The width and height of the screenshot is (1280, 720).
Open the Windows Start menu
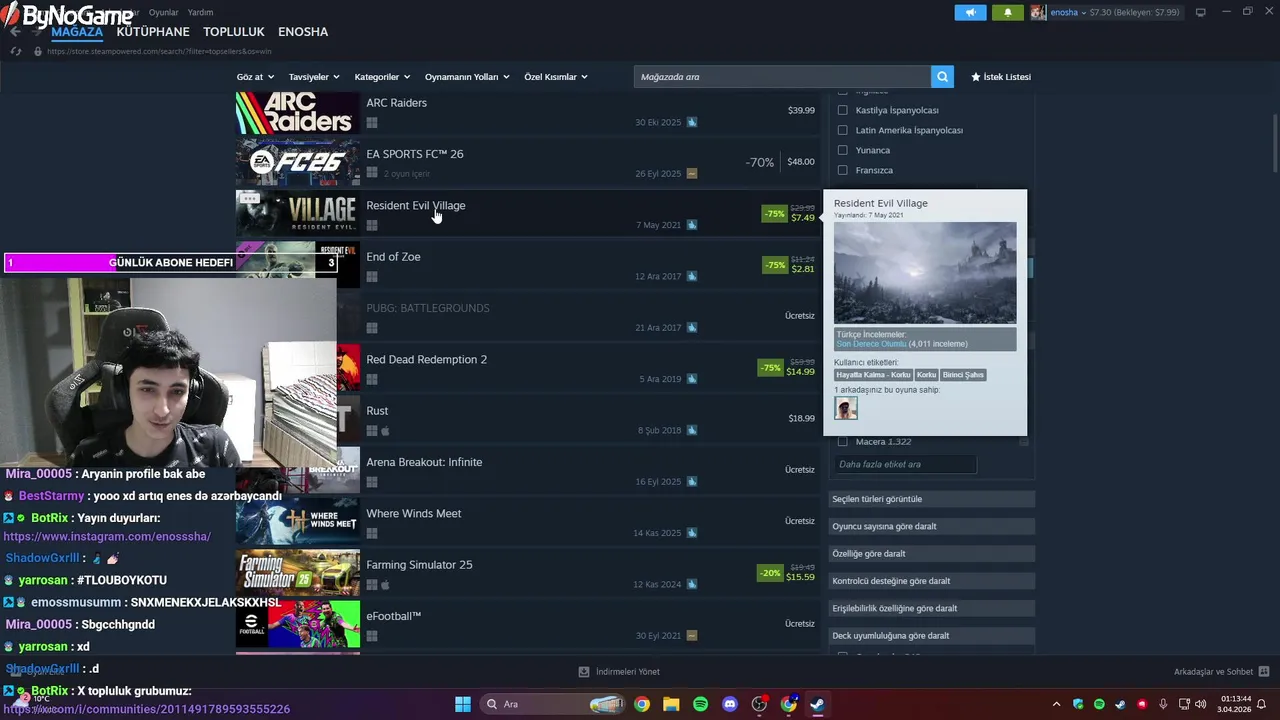[x=463, y=704]
